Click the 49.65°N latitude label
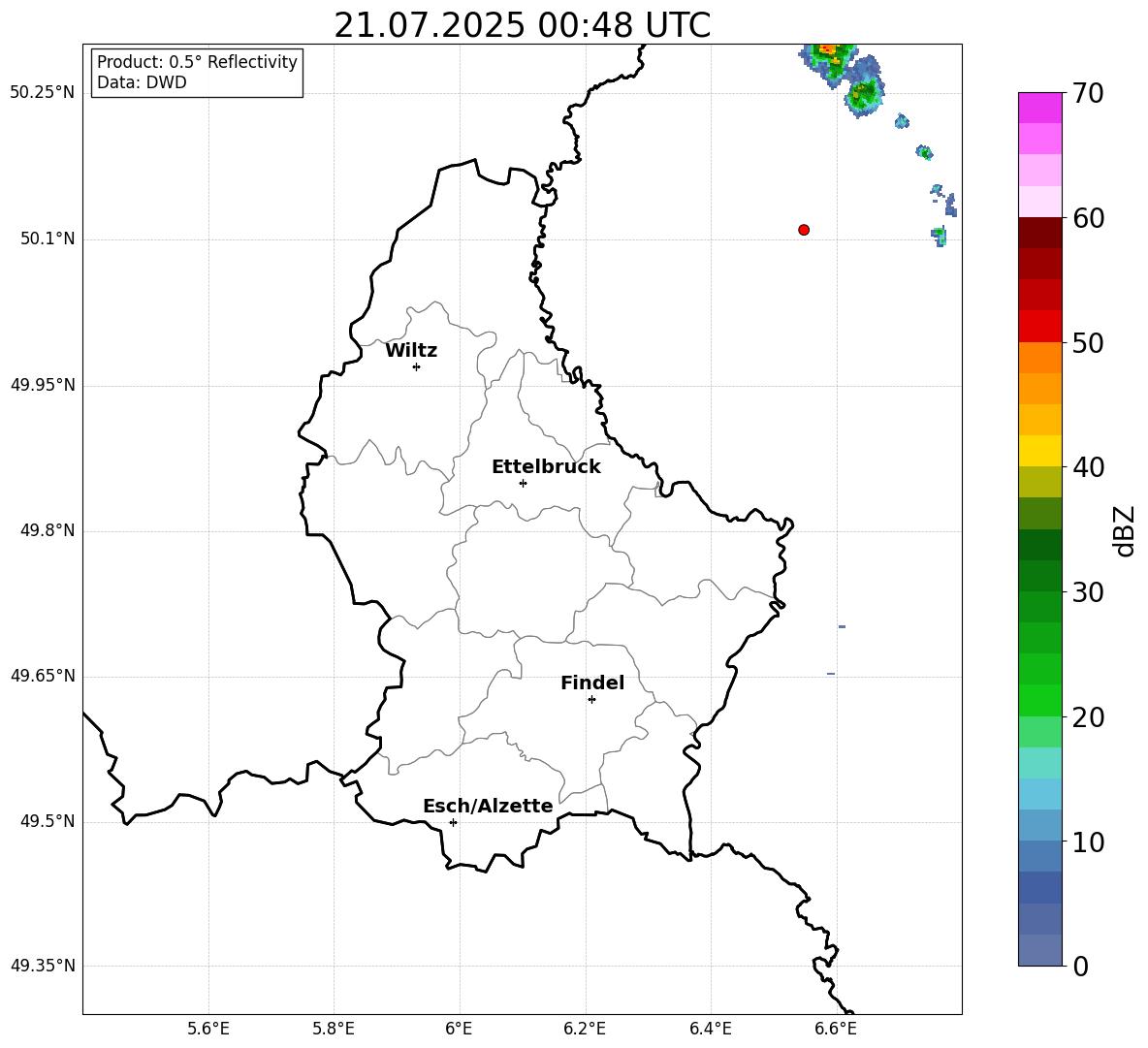 coord(43,676)
